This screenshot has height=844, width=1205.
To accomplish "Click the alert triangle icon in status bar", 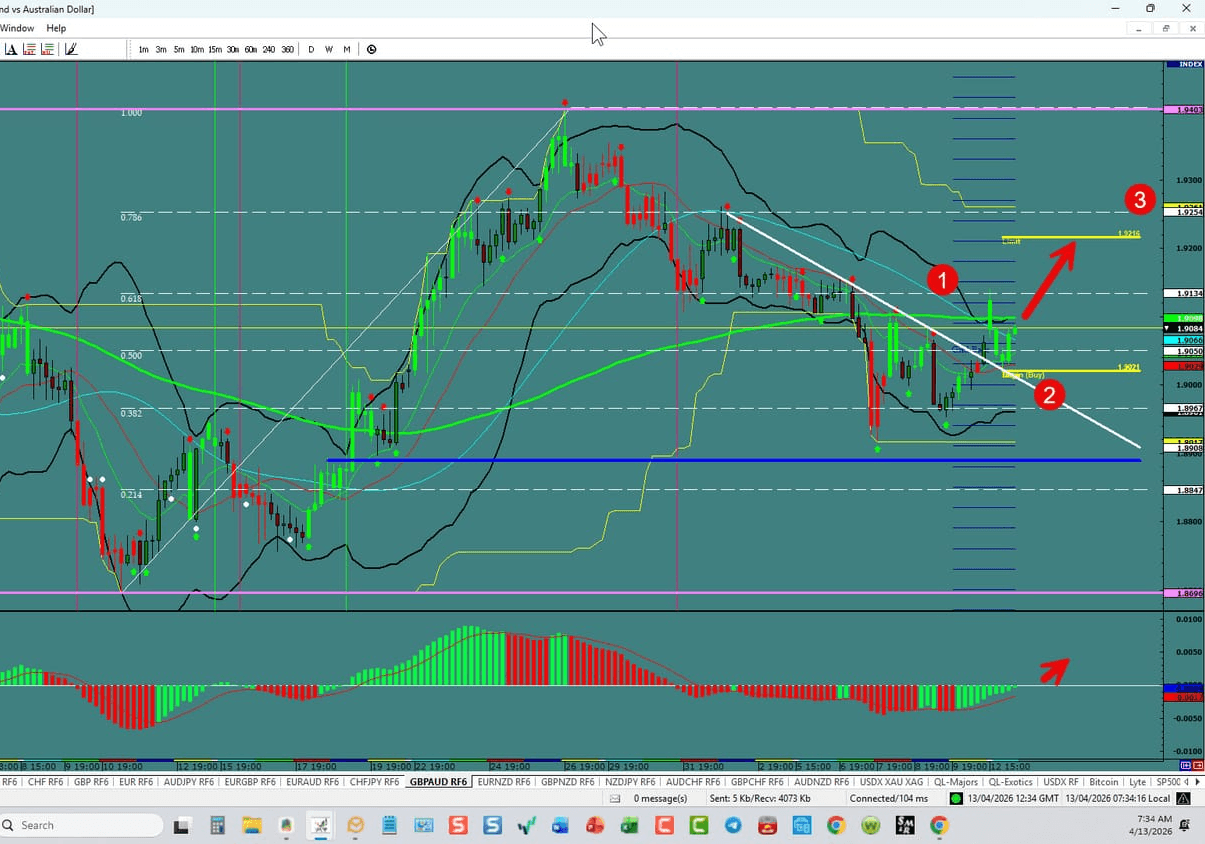I will click(1184, 798).
